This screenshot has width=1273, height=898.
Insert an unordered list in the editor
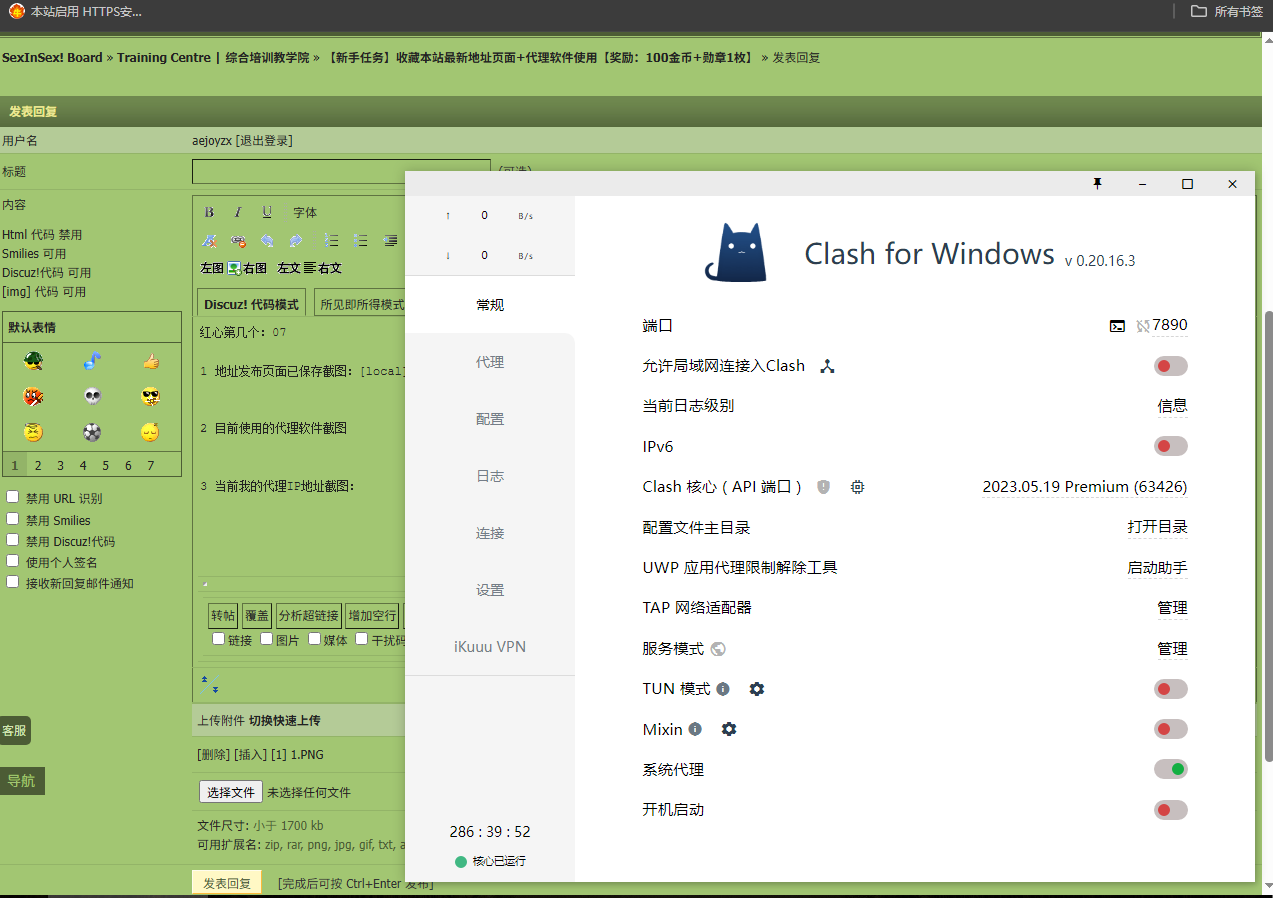point(361,241)
